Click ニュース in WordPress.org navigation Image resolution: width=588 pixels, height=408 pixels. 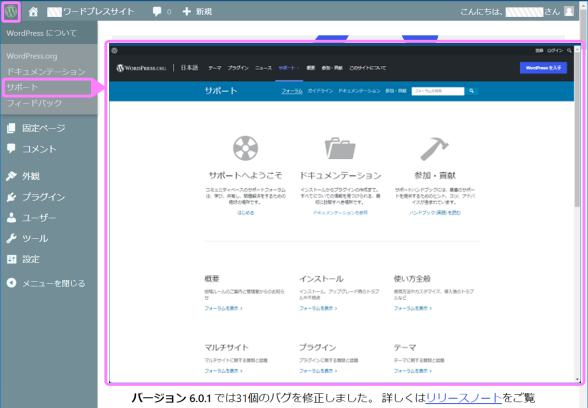(x=263, y=68)
